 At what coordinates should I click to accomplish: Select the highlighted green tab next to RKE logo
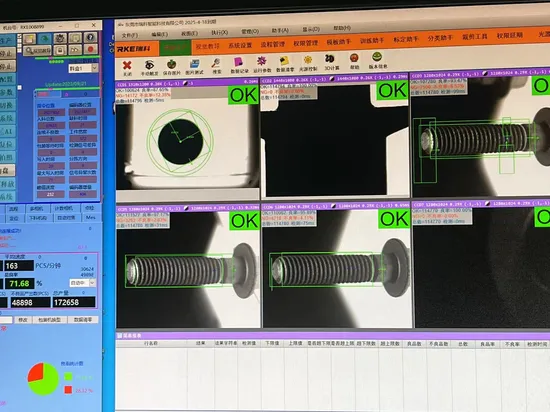click(x=175, y=47)
